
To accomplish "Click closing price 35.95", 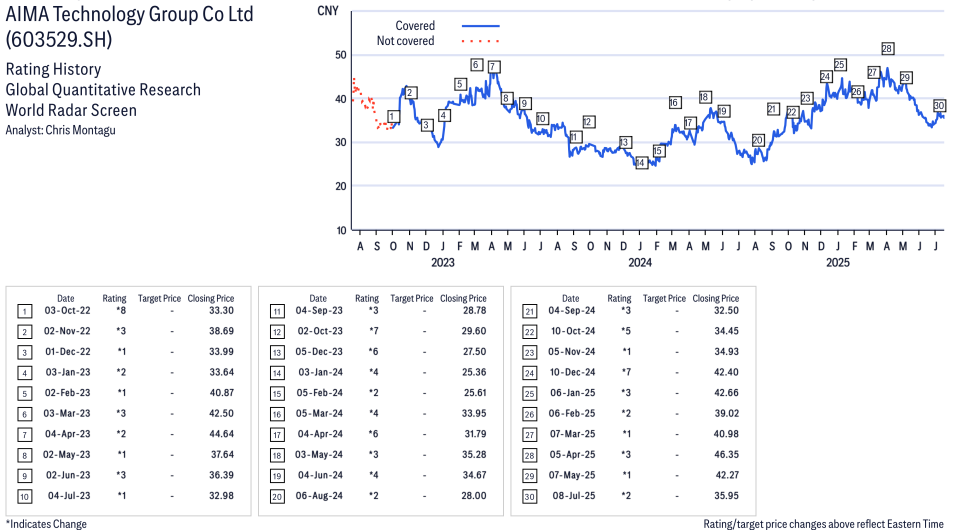I will pos(727,496).
